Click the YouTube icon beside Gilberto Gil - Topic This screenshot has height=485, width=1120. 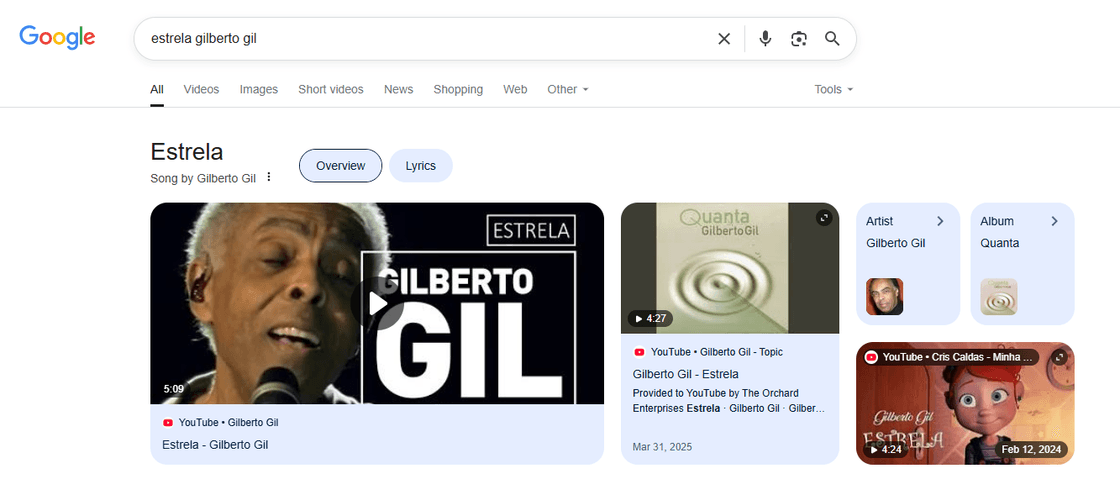click(639, 352)
